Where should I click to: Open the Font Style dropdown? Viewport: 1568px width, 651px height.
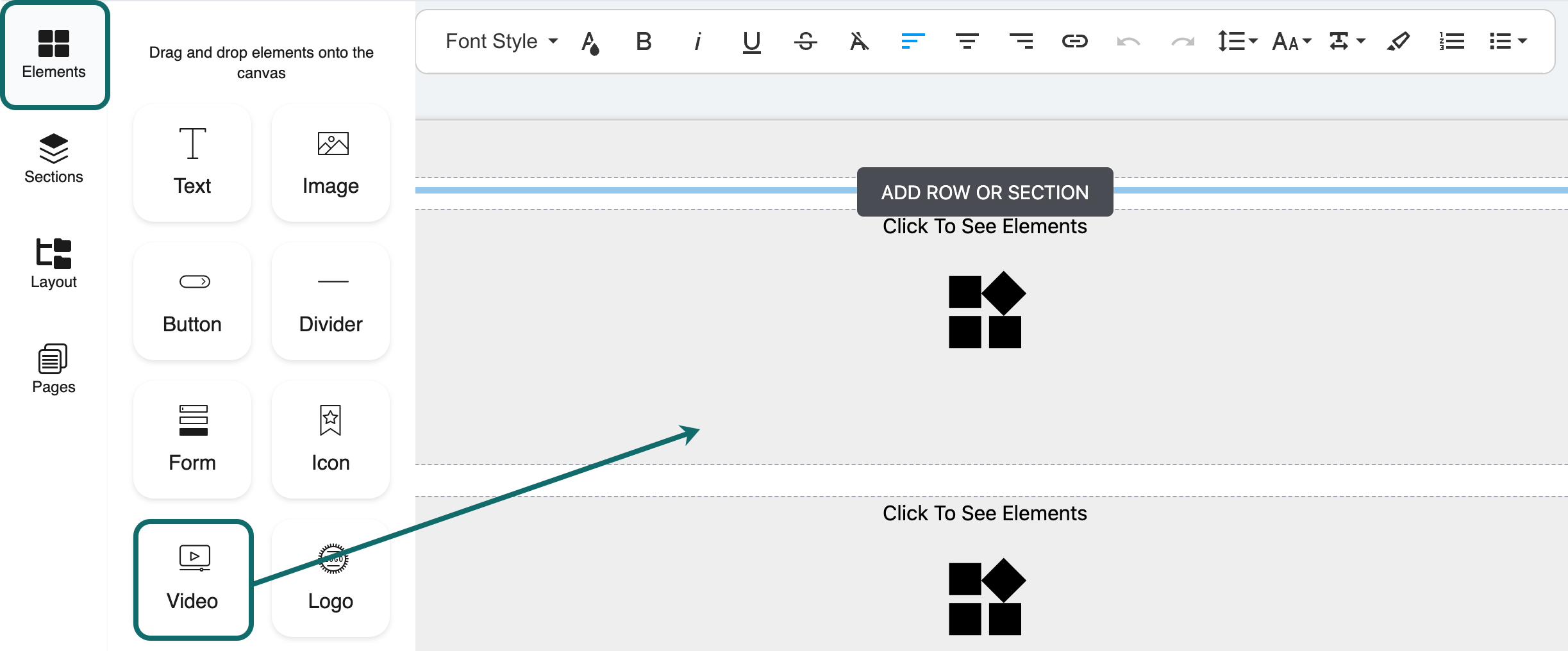click(x=501, y=42)
